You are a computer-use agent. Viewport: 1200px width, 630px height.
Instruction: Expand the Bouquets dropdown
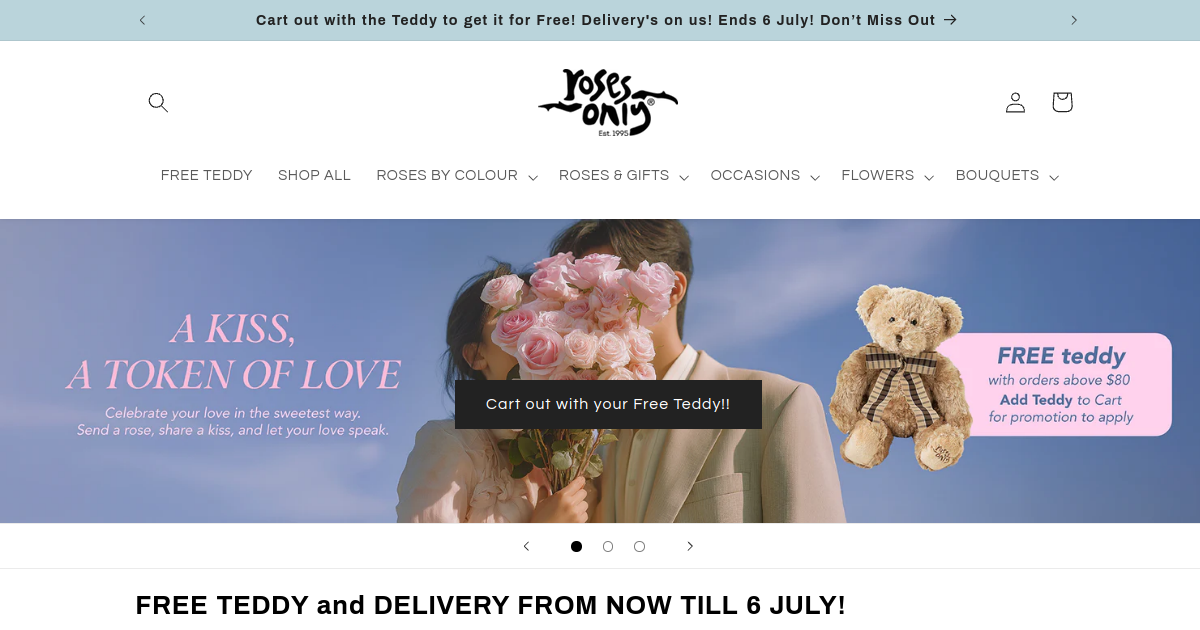coord(1007,176)
